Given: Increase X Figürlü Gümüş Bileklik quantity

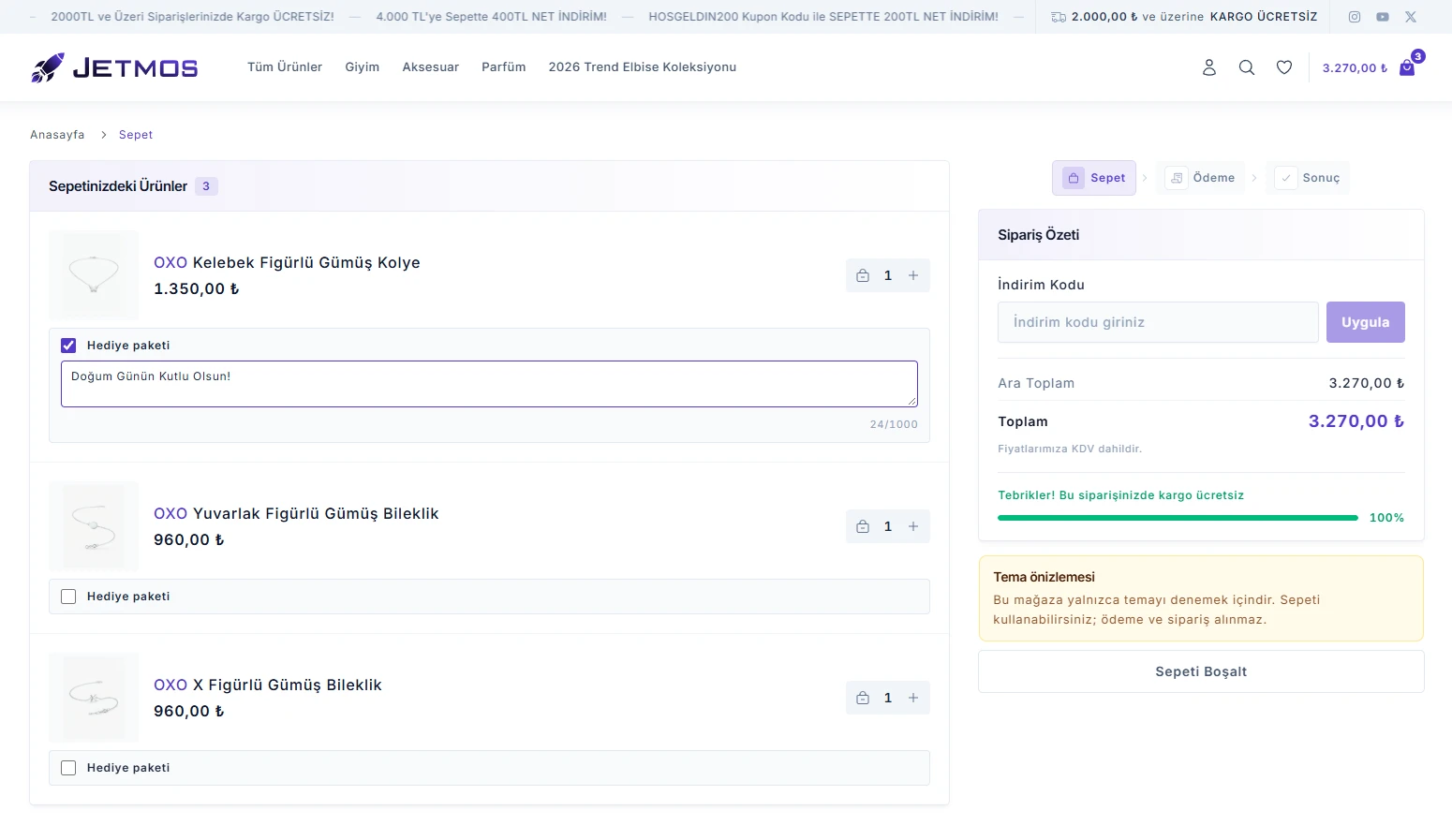Looking at the screenshot, I should (x=913, y=698).
